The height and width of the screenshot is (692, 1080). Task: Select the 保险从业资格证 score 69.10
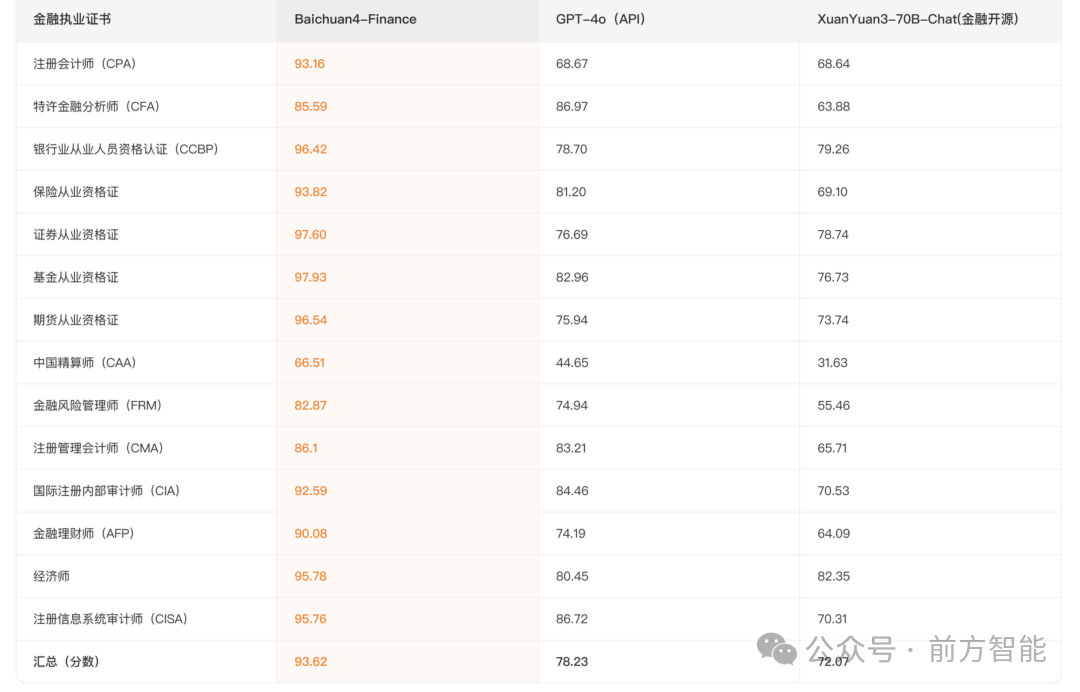833,191
